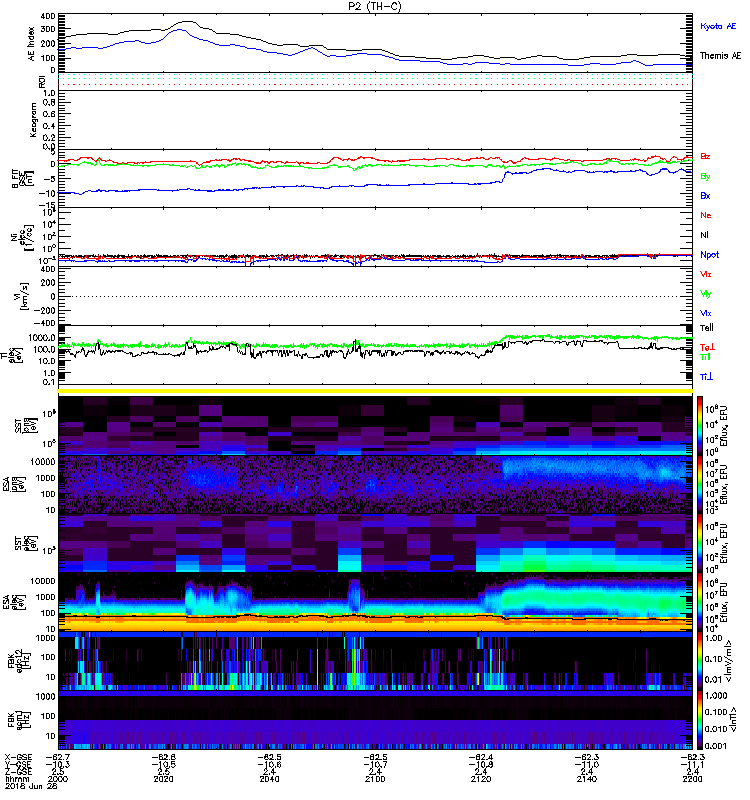
Task: Click the Y-GSE value -11.1
Action: [x=692, y=764]
